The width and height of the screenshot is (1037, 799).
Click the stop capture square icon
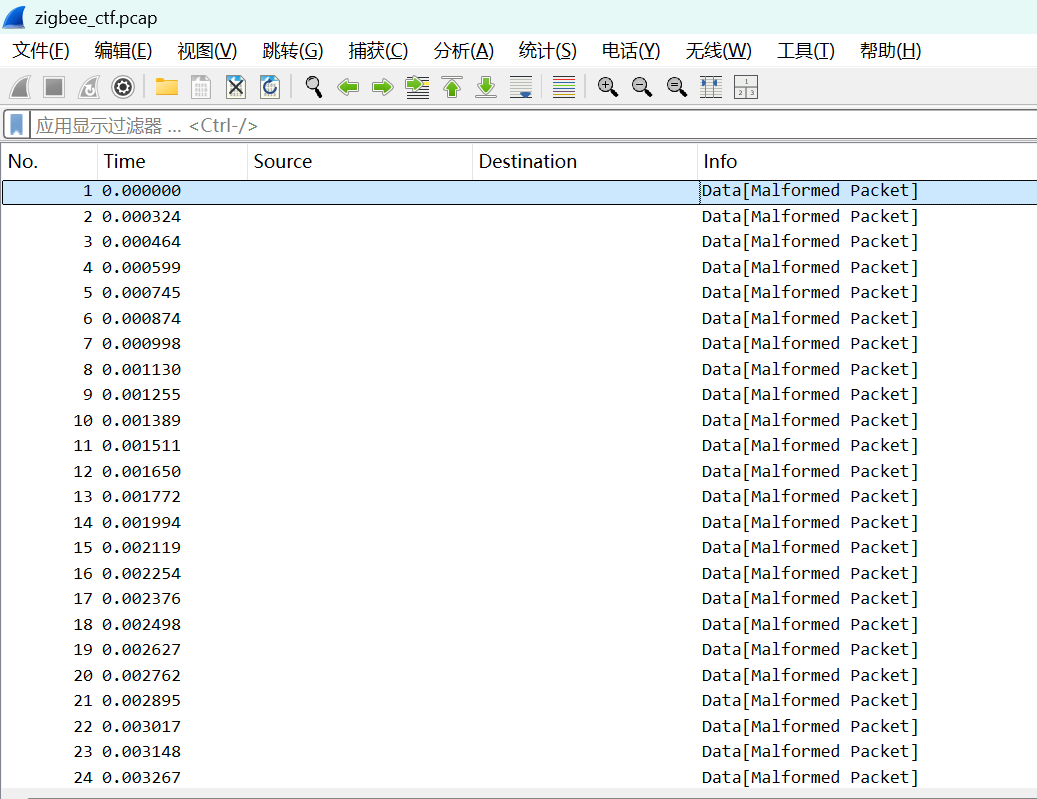[x=54, y=87]
